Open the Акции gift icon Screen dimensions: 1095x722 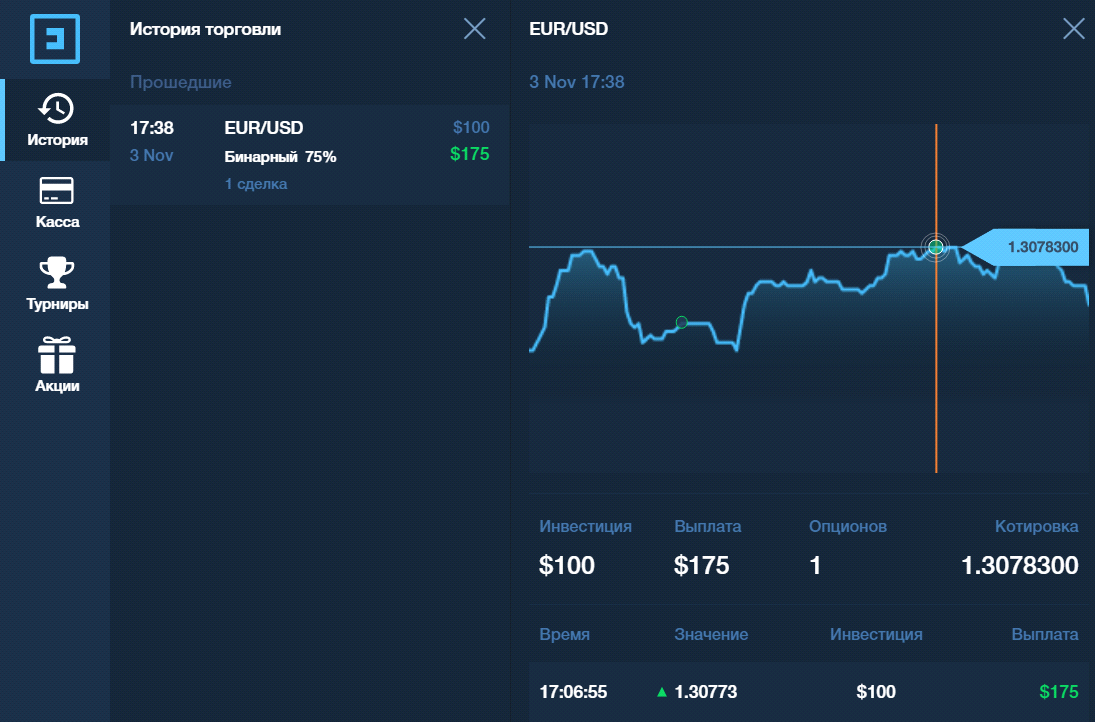(x=57, y=355)
